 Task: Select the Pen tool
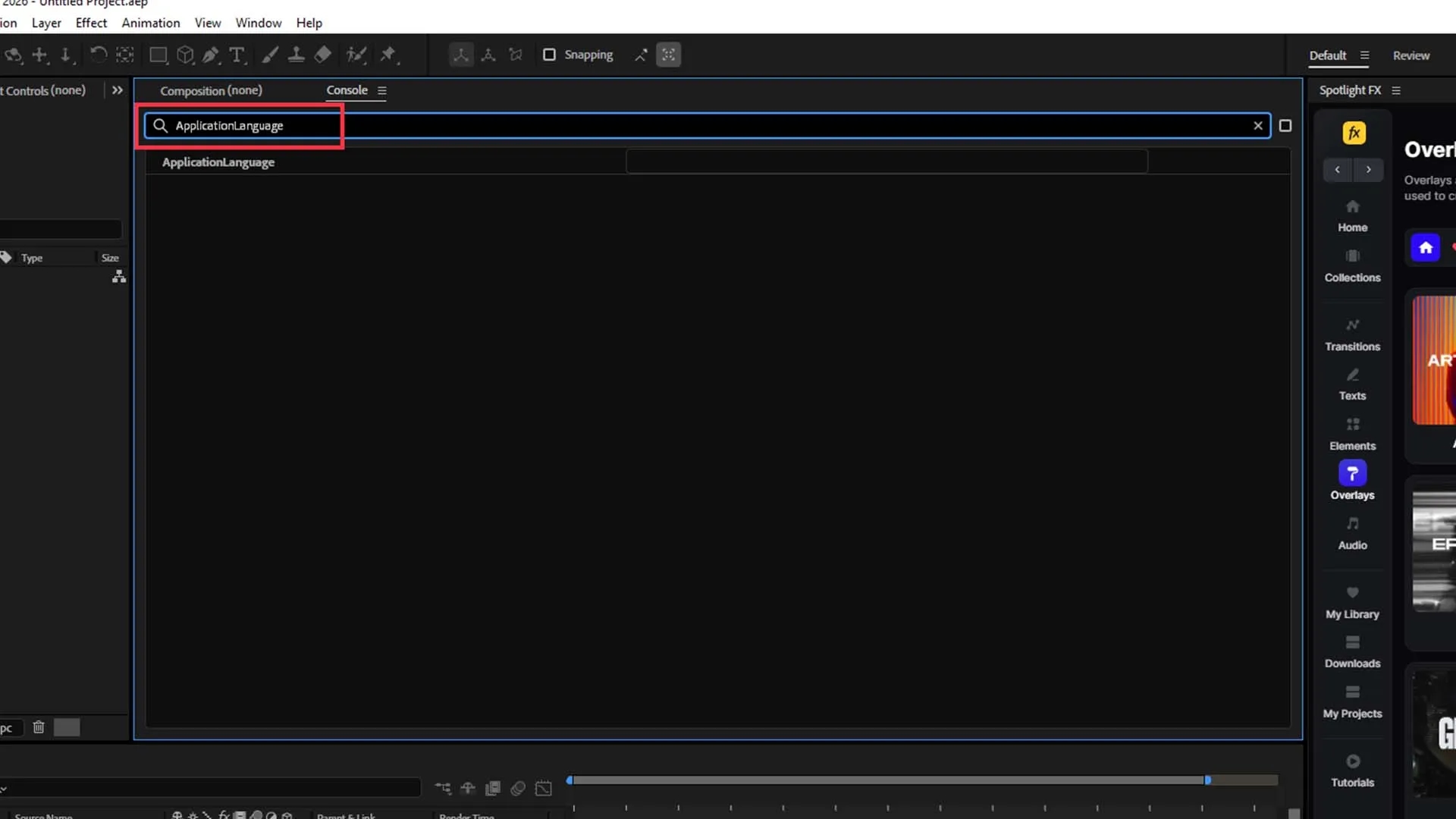click(x=211, y=55)
